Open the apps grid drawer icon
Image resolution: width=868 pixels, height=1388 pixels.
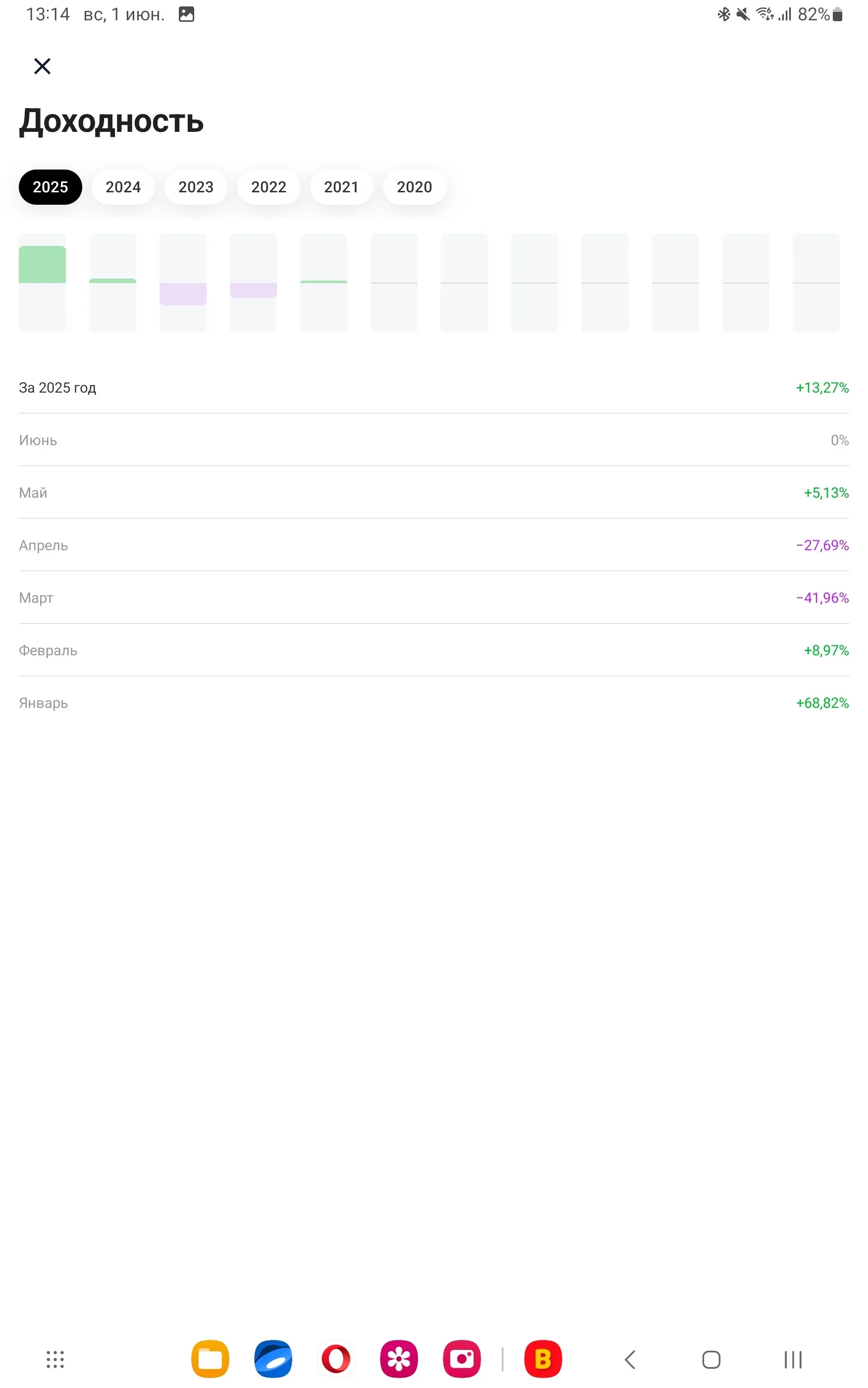click(55, 1359)
